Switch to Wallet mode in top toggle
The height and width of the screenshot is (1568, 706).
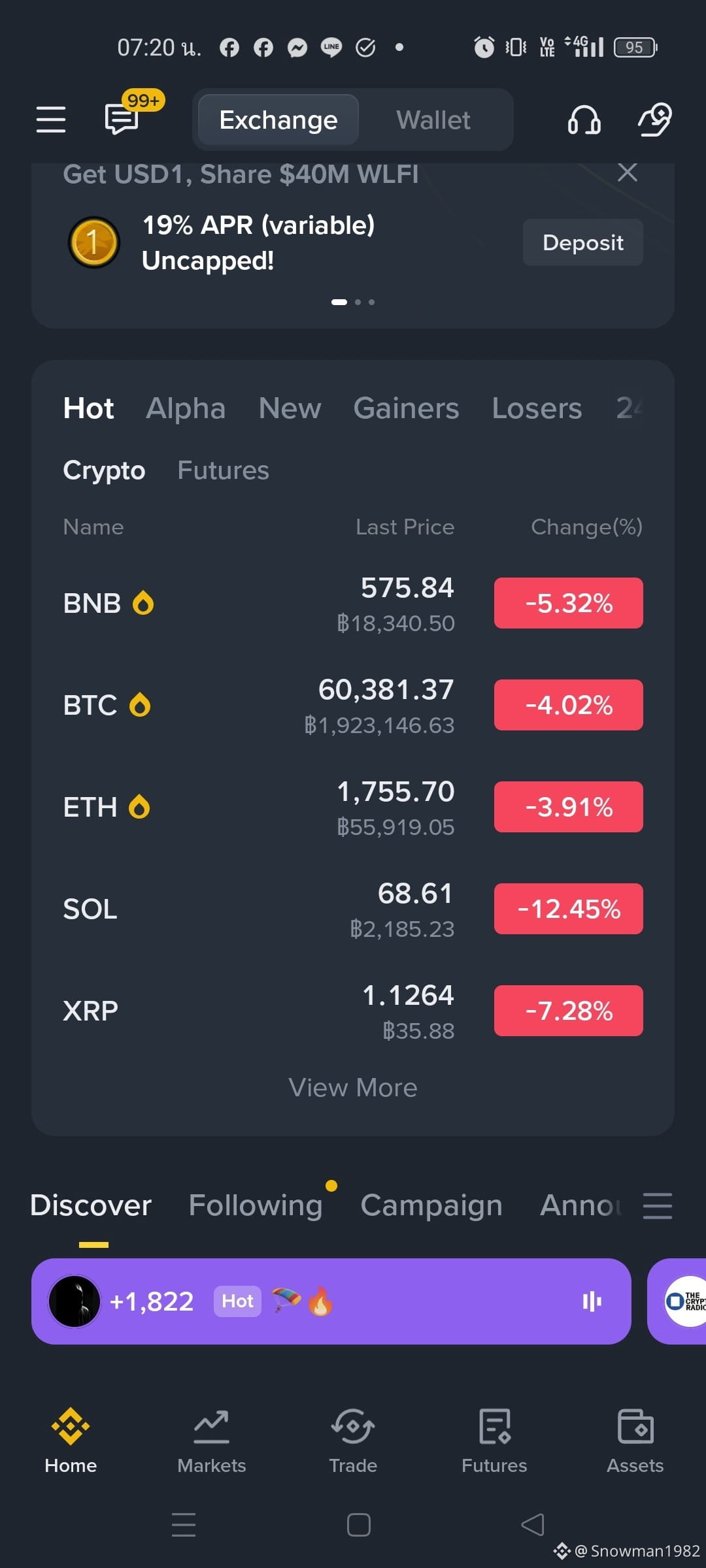pyautogui.click(x=433, y=120)
